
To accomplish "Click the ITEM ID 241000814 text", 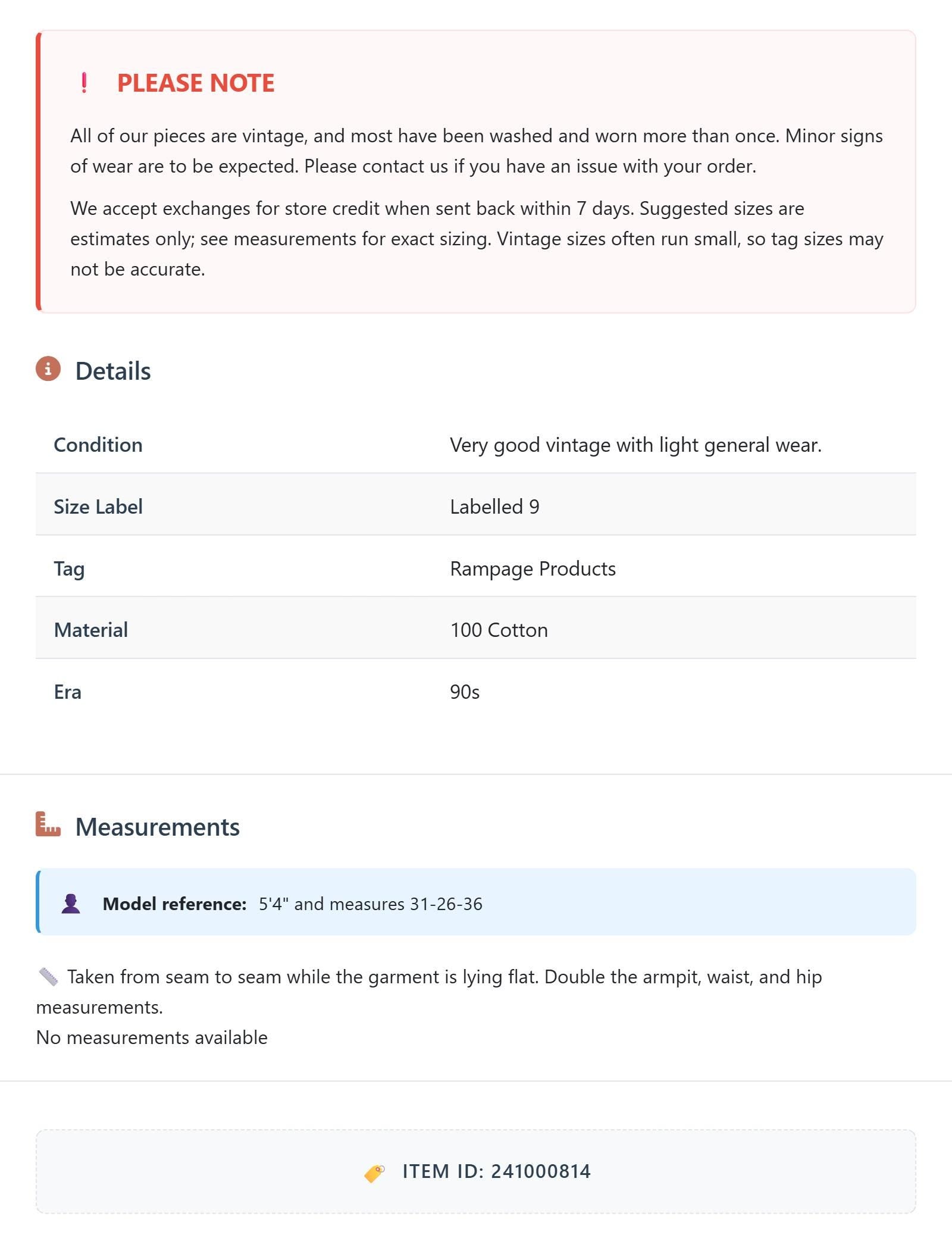I will (x=496, y=1171).
